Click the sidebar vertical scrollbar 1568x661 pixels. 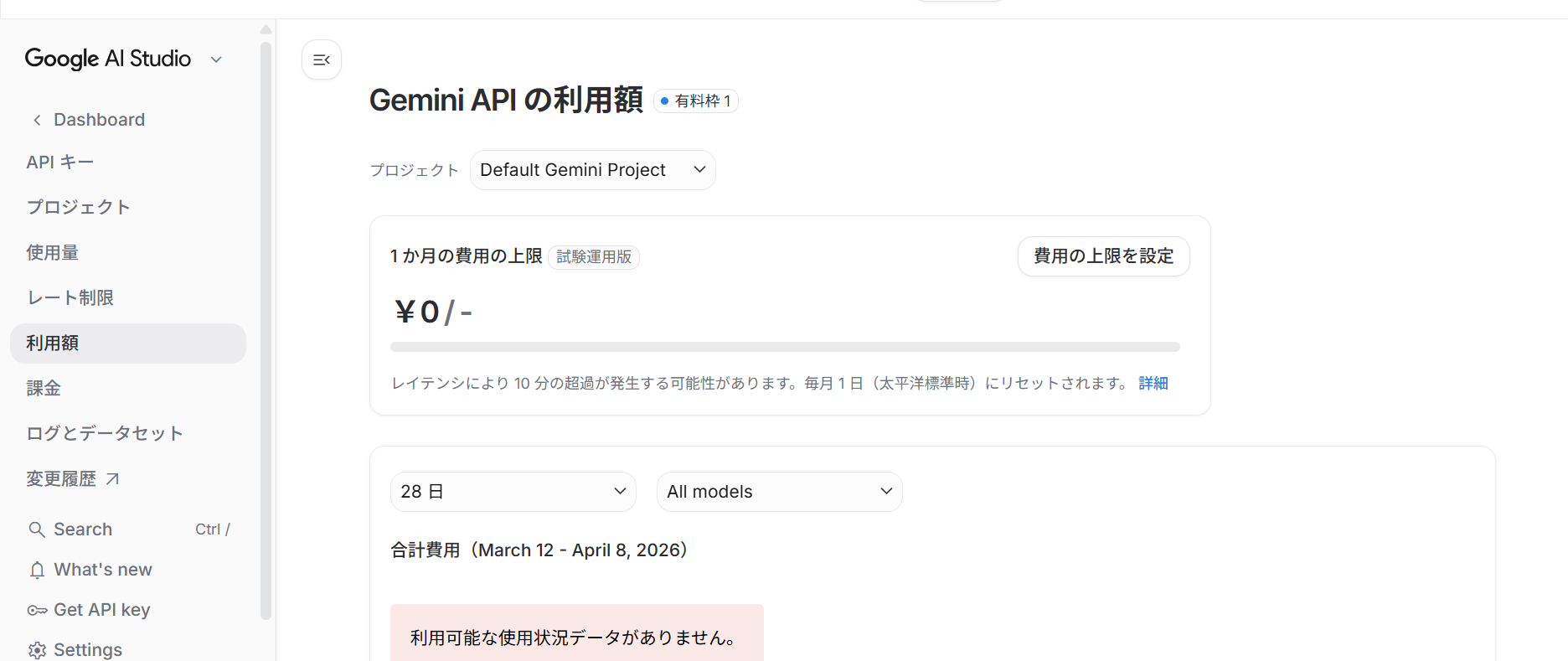[x=266, y=335]
